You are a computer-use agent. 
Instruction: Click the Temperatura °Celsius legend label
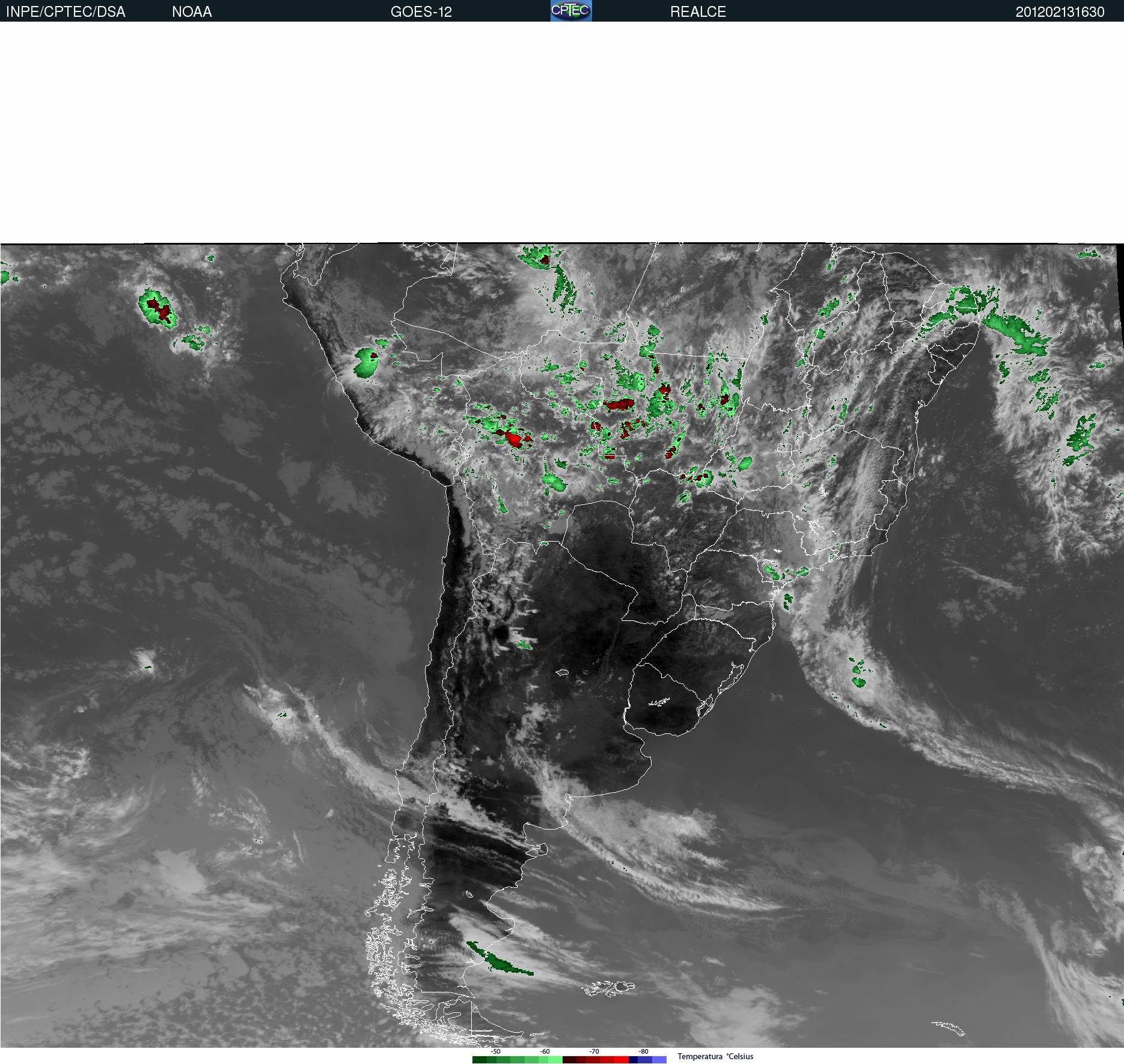coord(715,1056)
